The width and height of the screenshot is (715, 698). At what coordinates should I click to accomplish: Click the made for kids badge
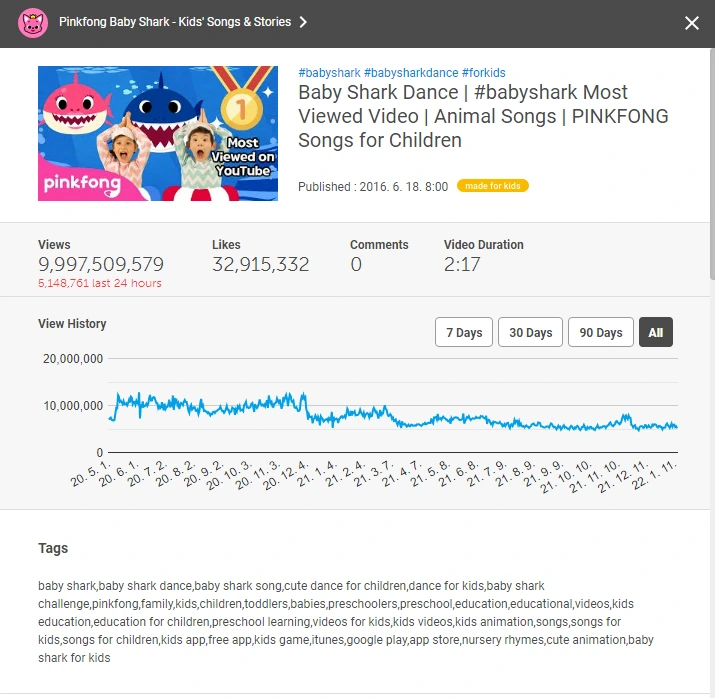coord(492,186)
